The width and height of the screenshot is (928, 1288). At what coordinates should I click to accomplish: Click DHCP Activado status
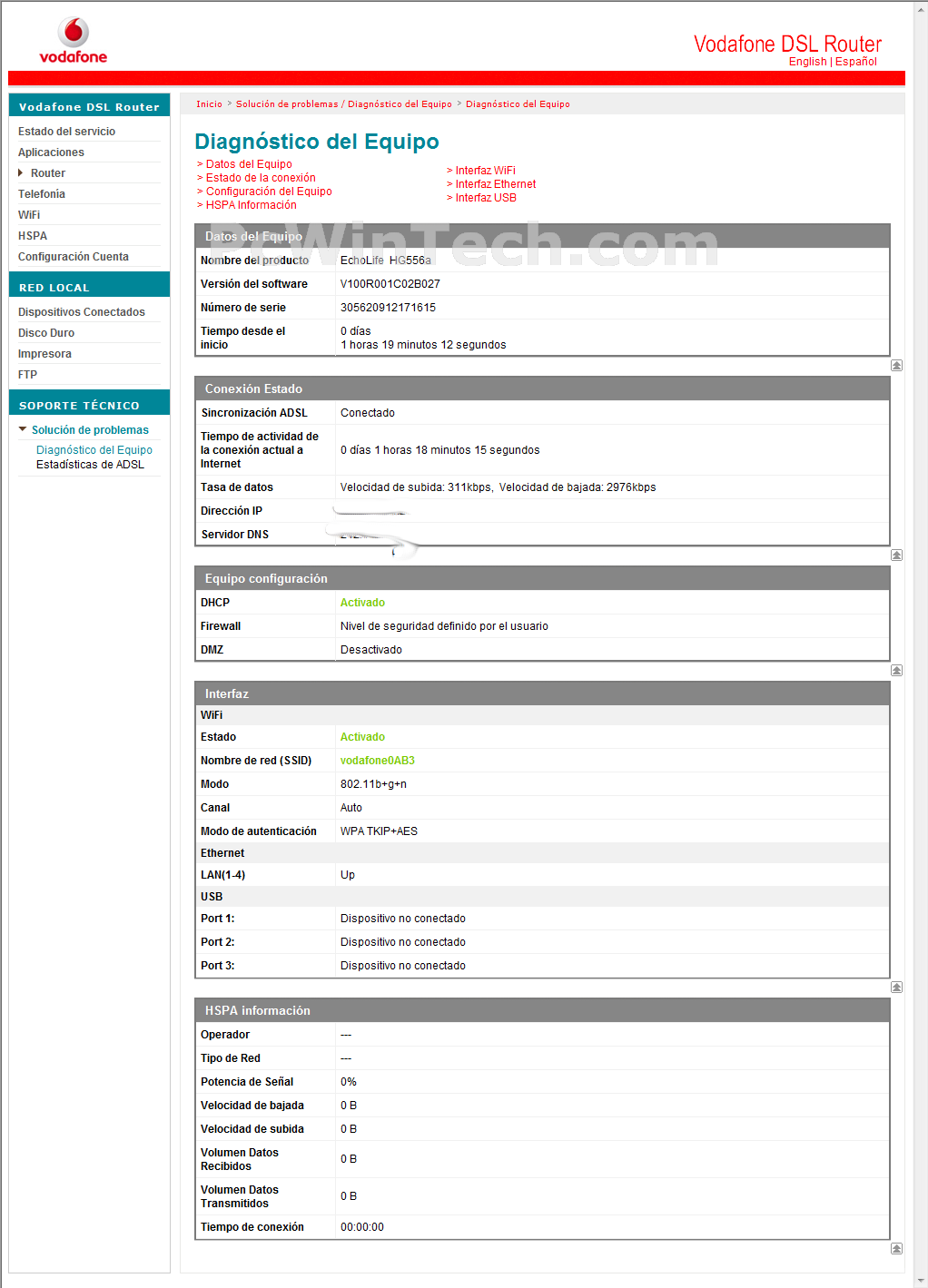pos(362,603)
